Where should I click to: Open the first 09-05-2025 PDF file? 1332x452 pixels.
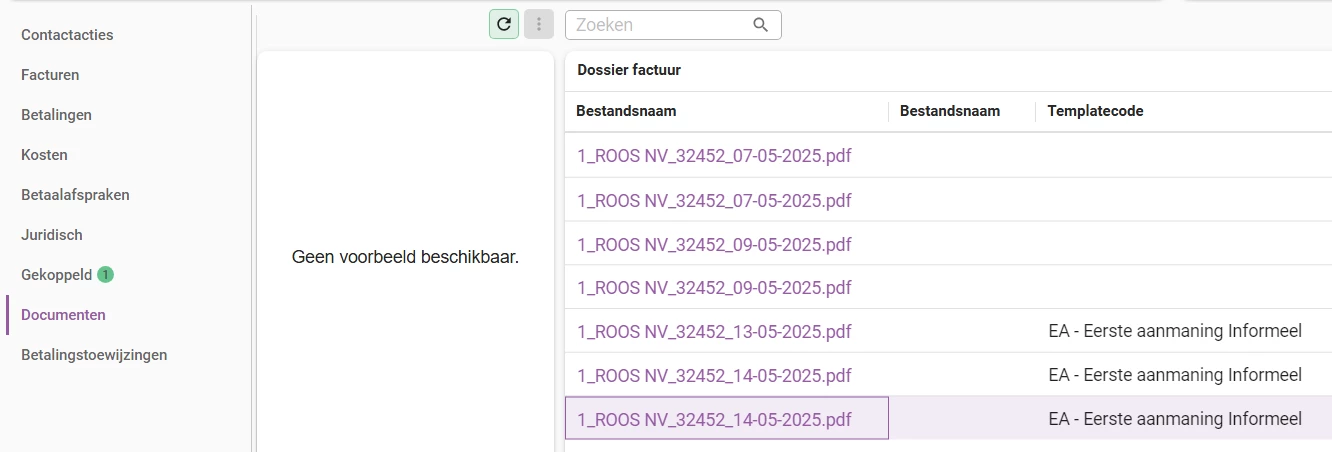click(715, 244)
